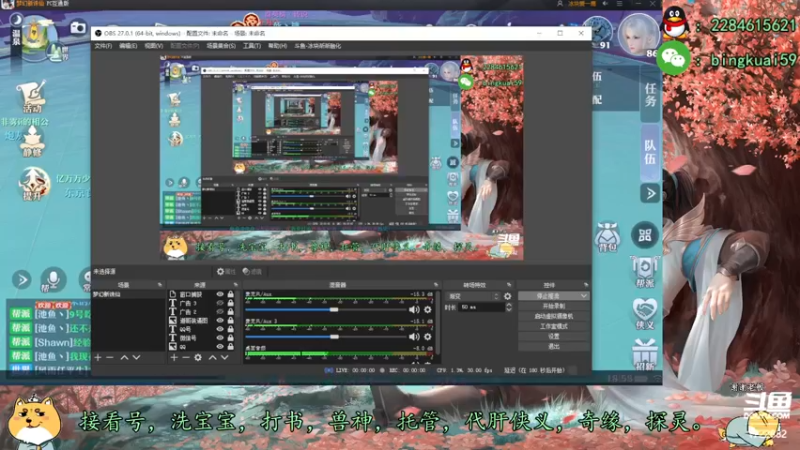Add a new scene with plus icon
This screenshot has height=450, width=800.
click(98, 358)
